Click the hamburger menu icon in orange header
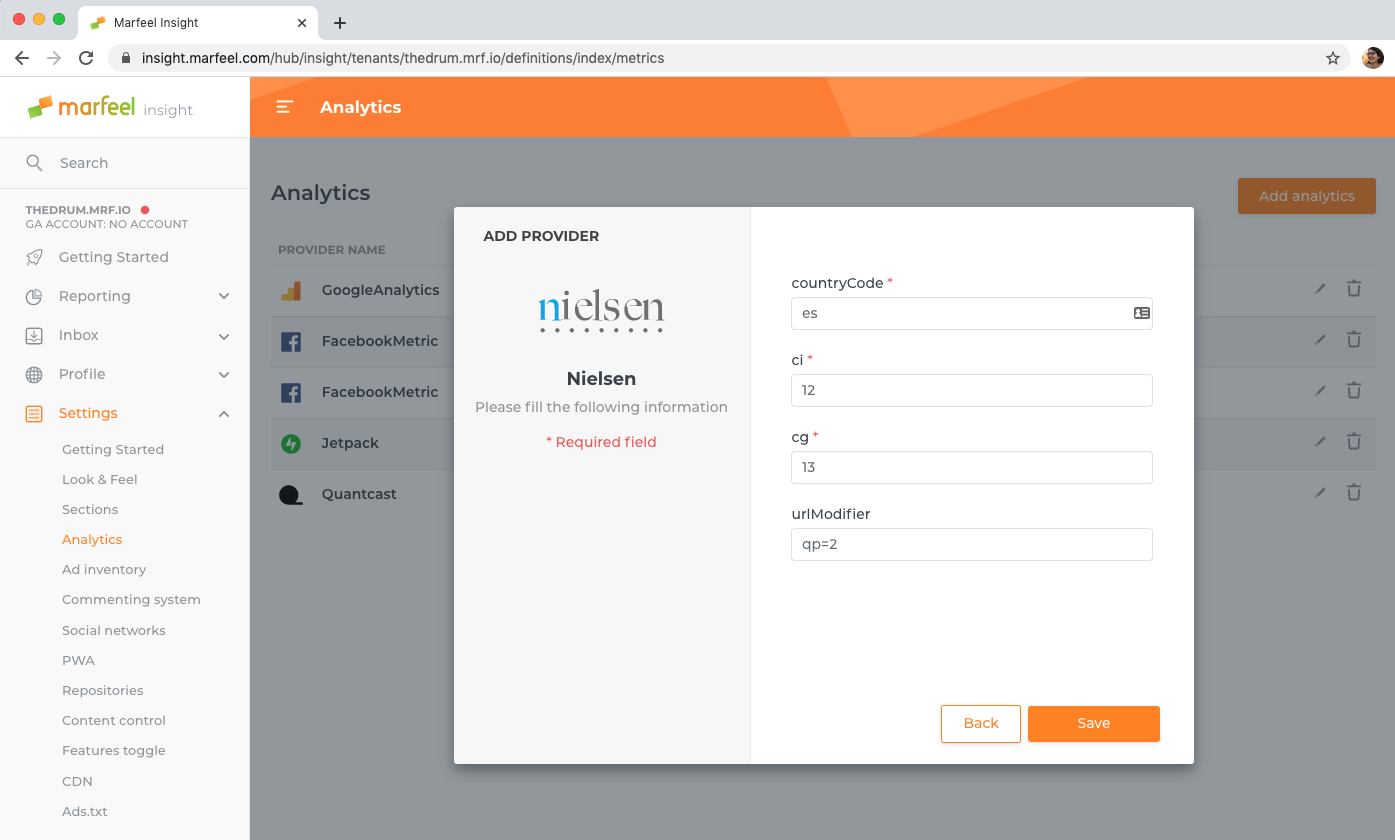1395x840 pixels. tap(285, 107)
